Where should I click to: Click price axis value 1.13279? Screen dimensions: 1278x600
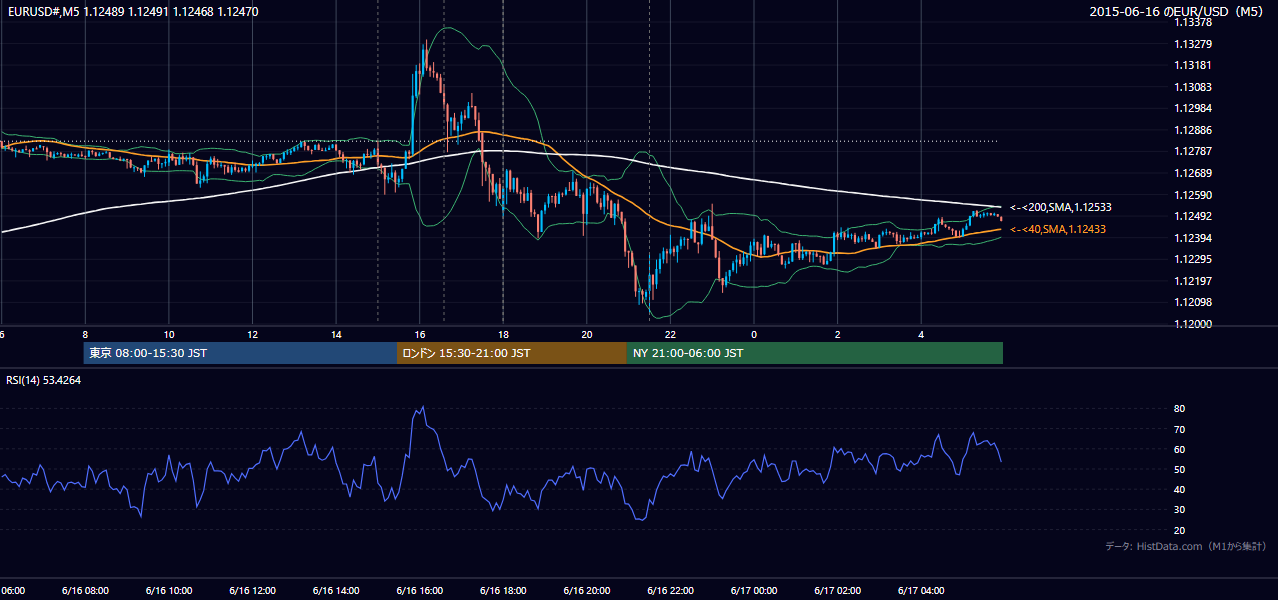click(x=1193, y=44)
